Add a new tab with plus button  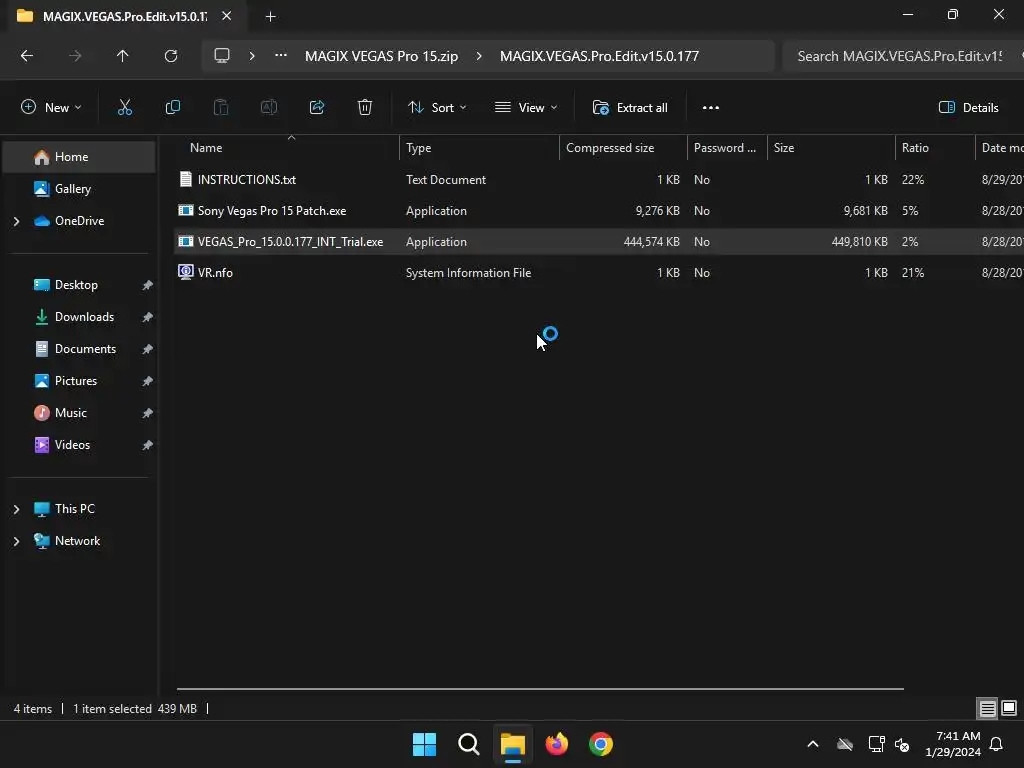(270, 16)
